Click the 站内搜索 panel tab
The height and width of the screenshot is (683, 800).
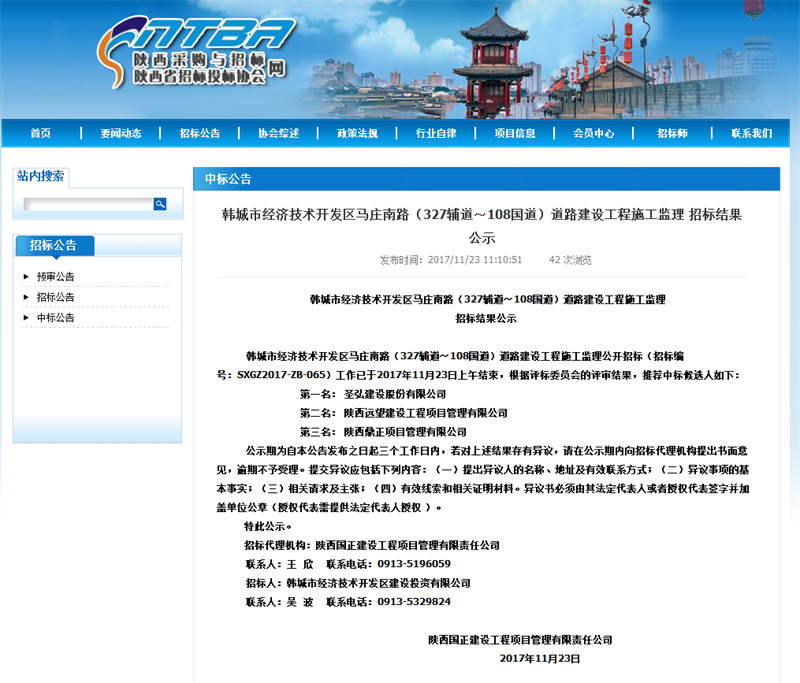point(41,177)
